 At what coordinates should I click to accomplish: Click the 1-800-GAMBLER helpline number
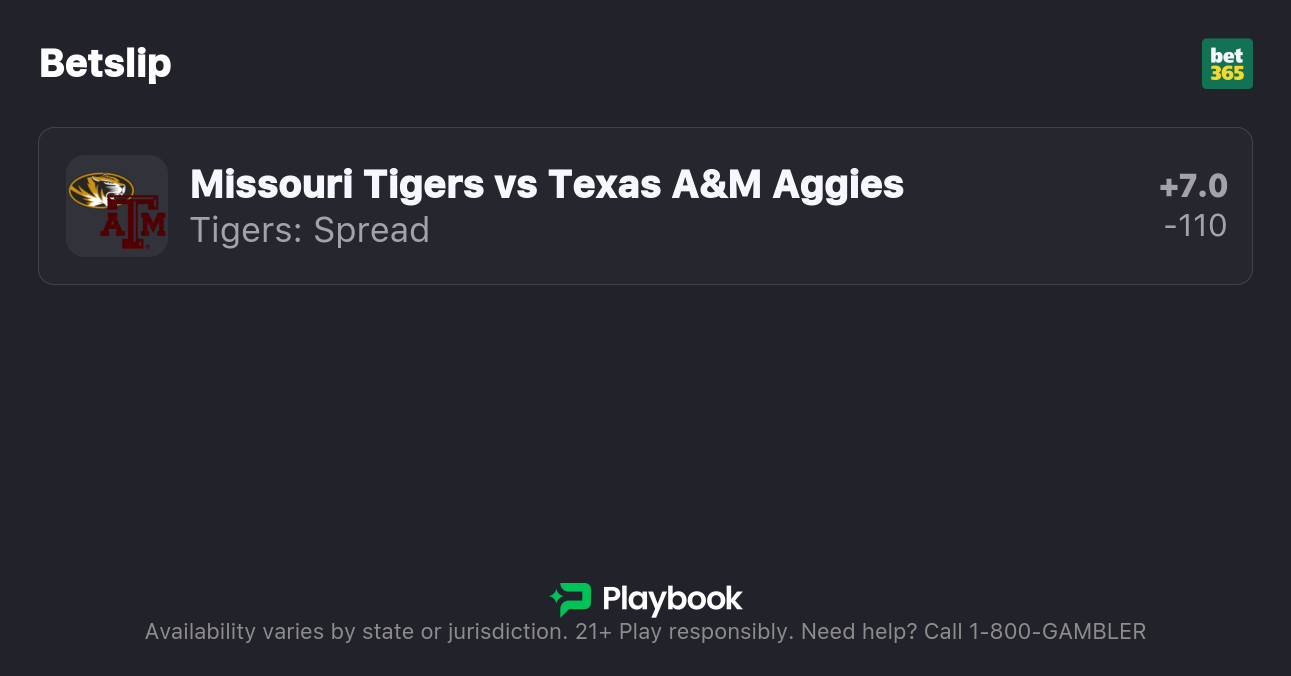[x=1057, y=631]
